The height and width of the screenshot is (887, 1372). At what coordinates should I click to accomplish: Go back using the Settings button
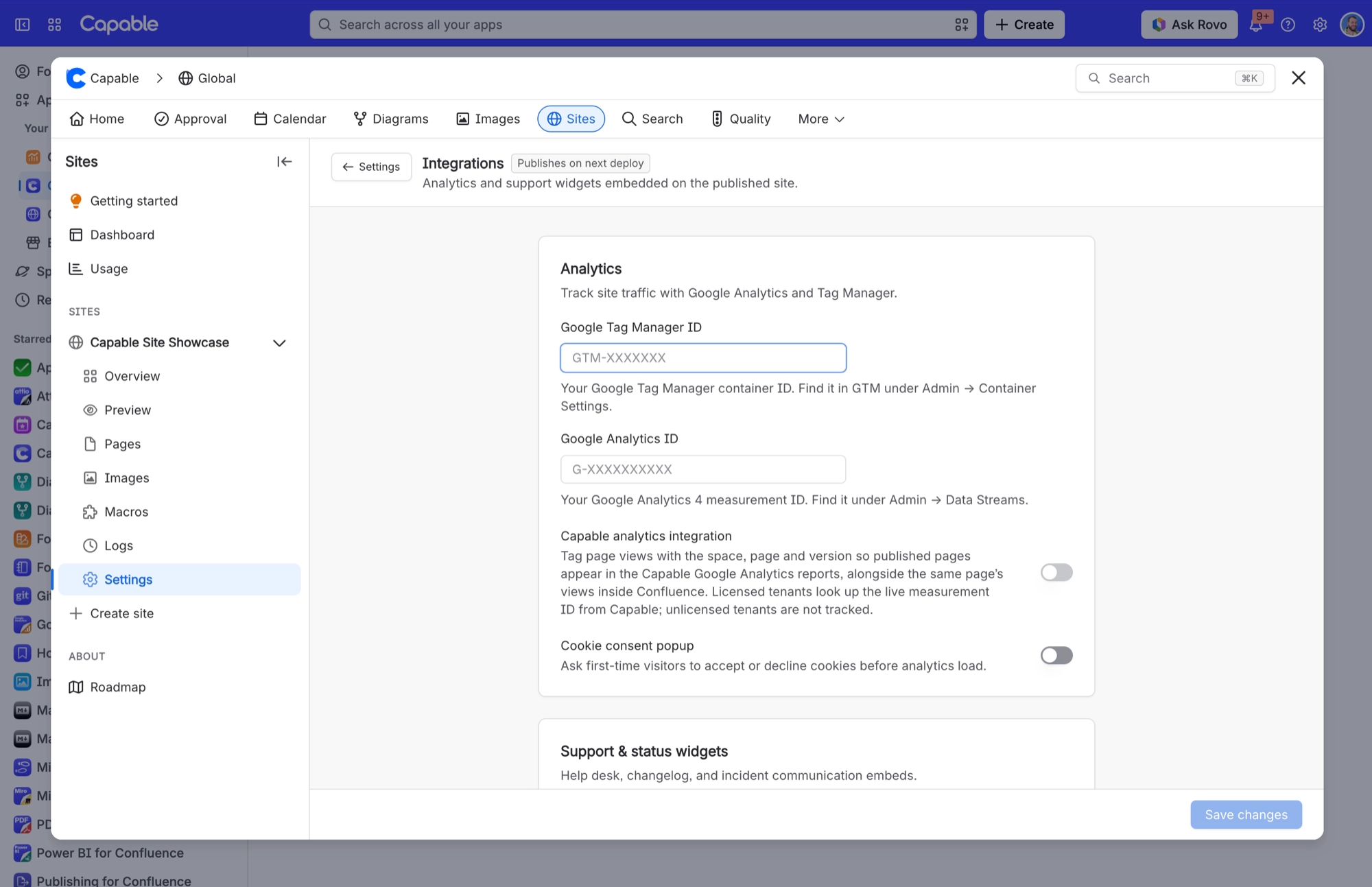click(x=371, y=167)
